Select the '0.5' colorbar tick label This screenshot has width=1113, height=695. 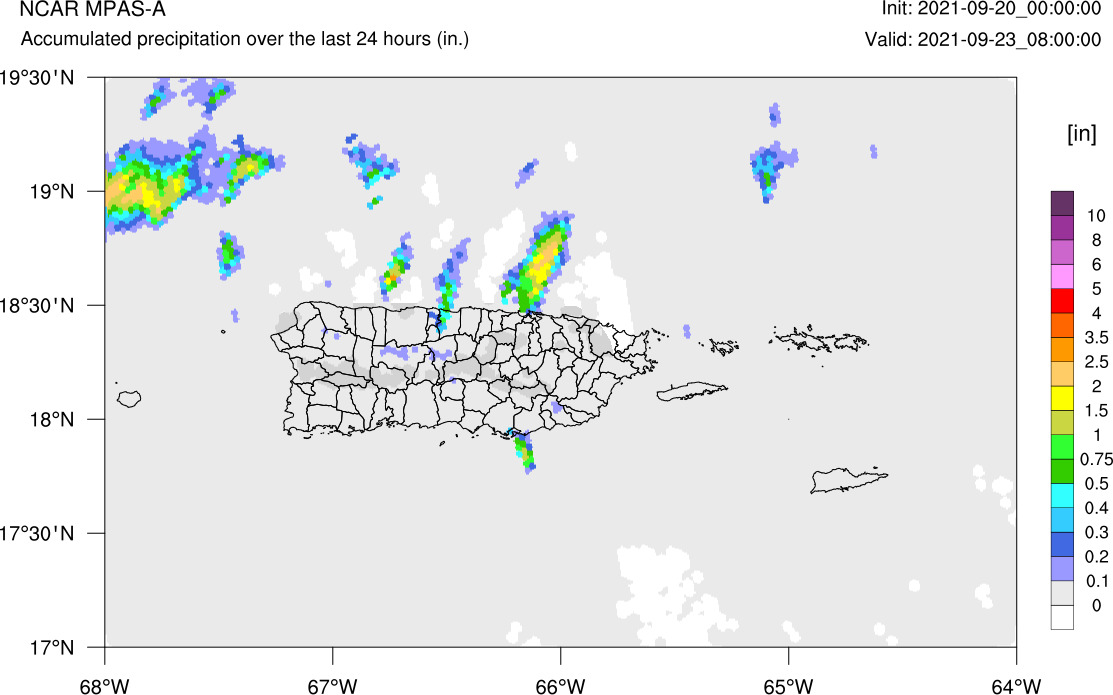coord(1097,483)
